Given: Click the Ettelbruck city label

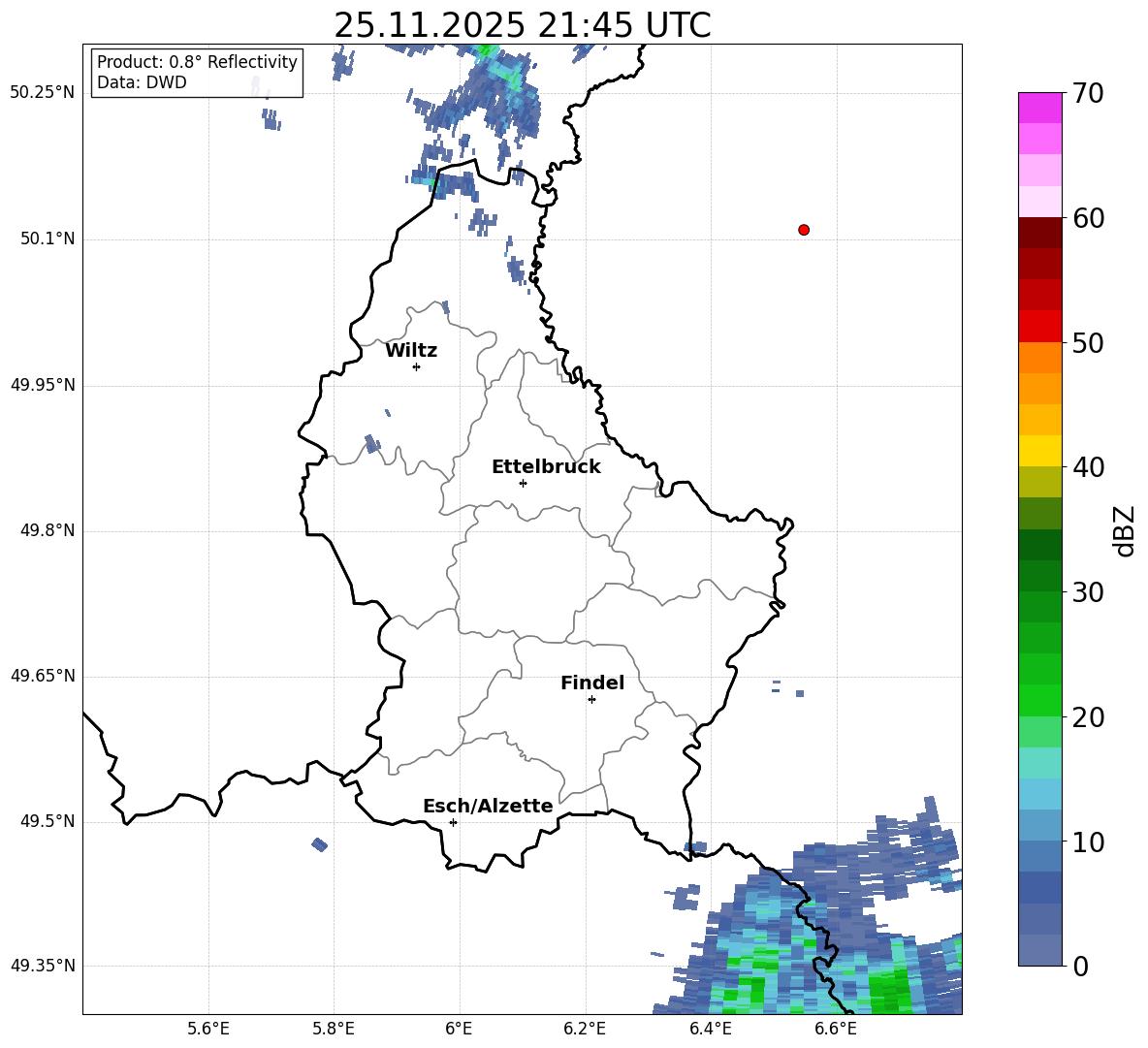Looking at the screenshot, I should (x=546, y=467).
